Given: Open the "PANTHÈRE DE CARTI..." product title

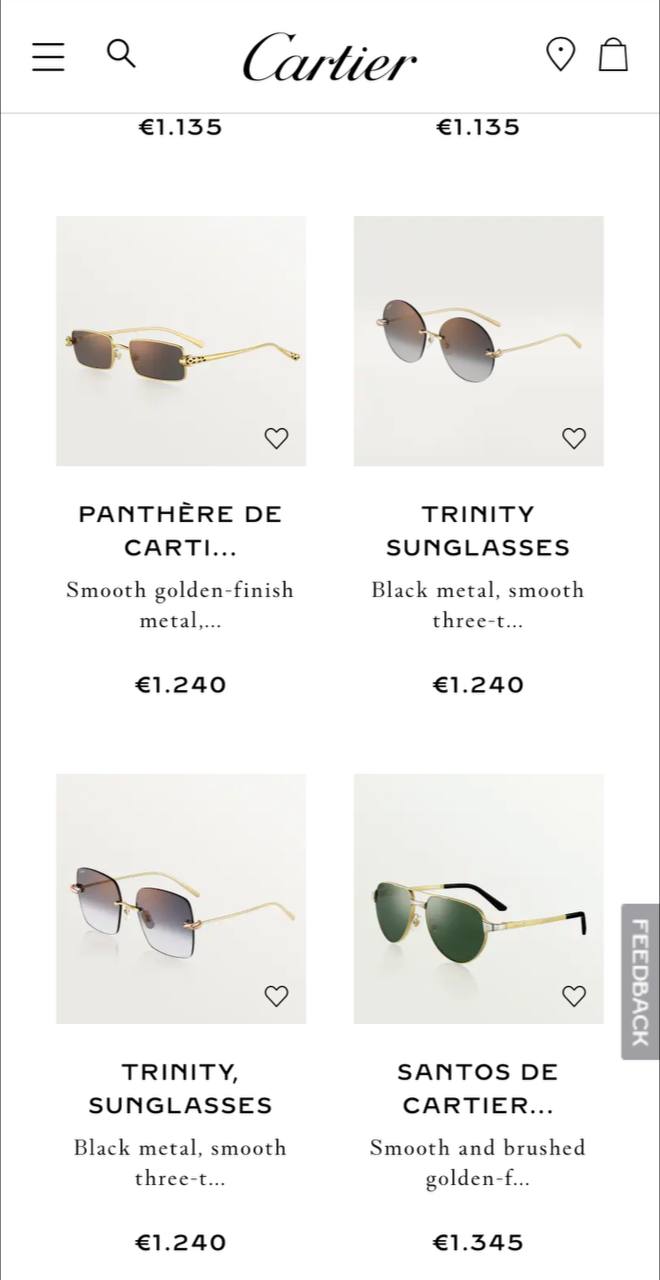Looking at the screenshot, I should pyautogui.click(x=181, y=531).
